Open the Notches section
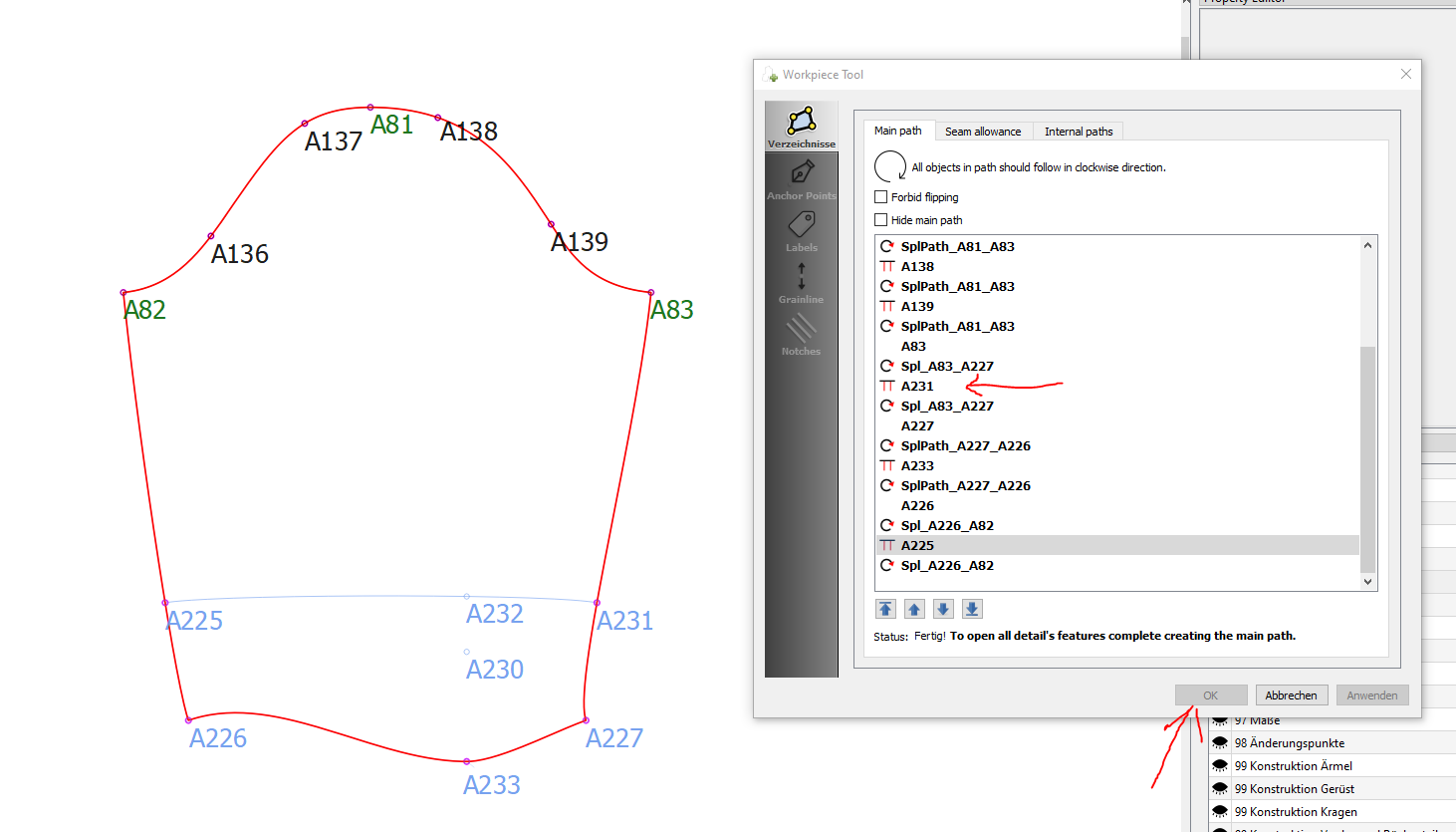 [802, 334]
